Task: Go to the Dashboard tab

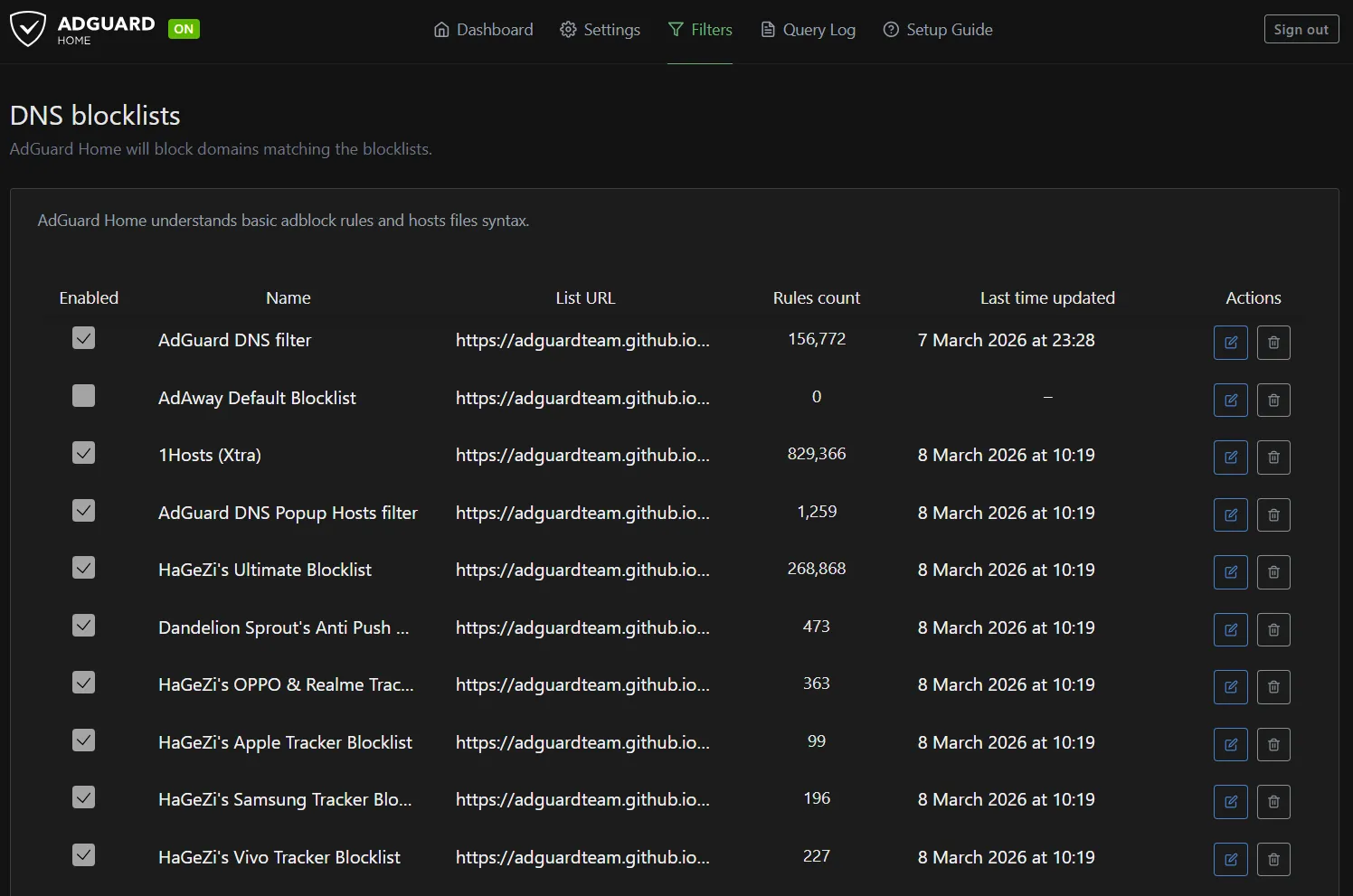Action: [484, 30]
